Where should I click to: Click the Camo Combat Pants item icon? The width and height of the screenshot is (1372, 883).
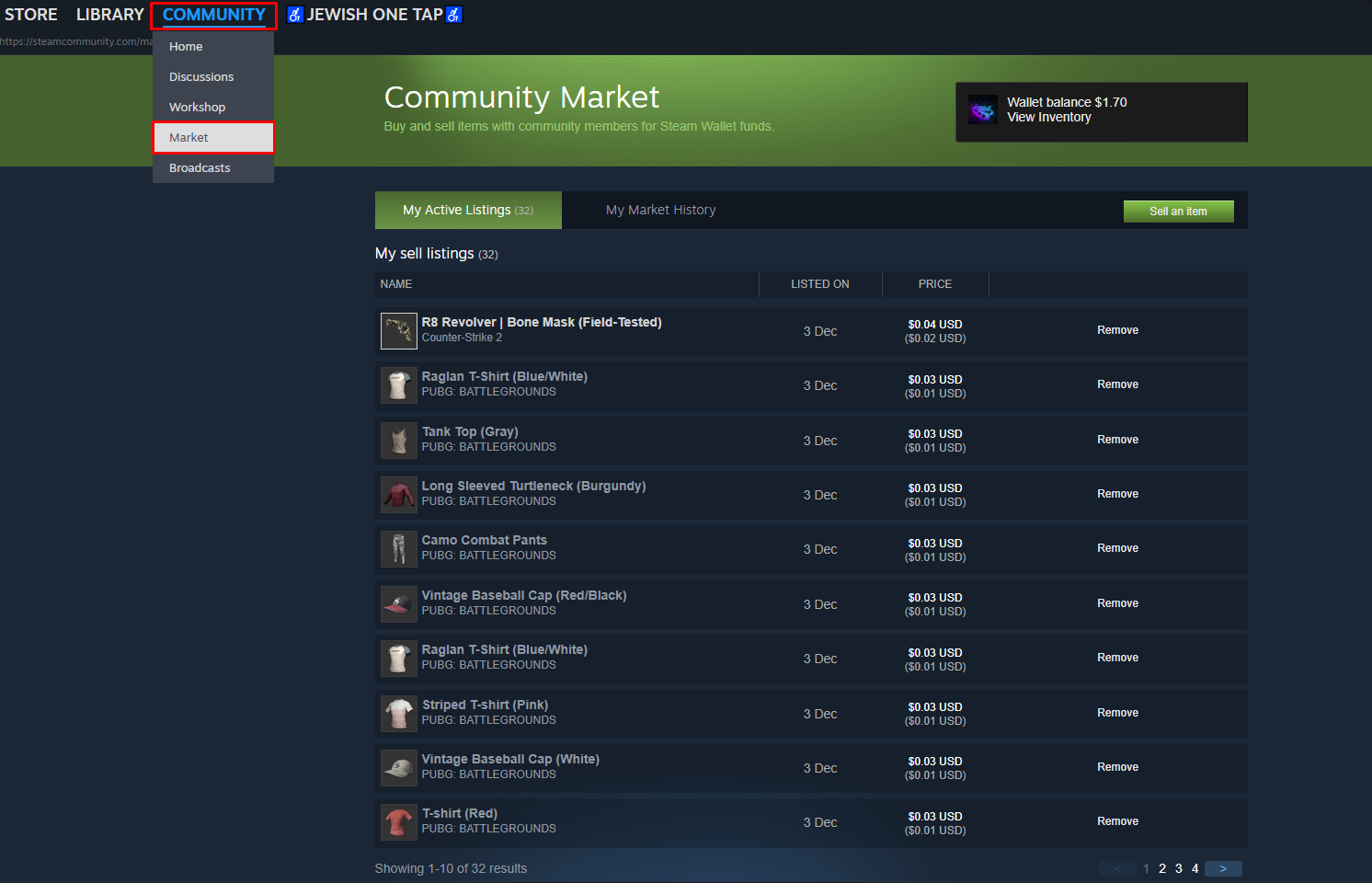pyautogui.click(x=398, y=549)
